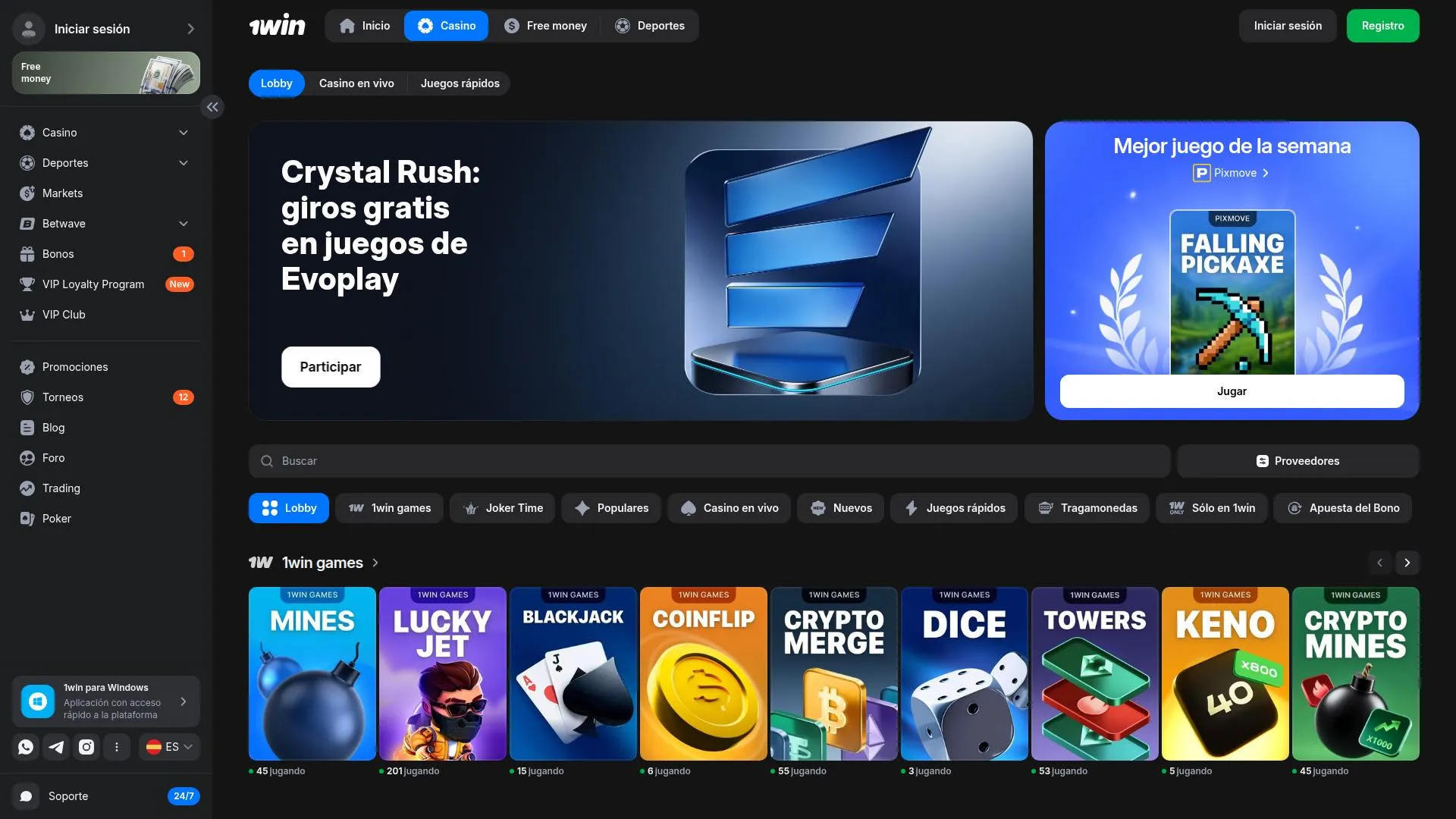This screenshot has height=819, width=1456.
Task: Open Instagram icon in sidebar
Action: 86,747
